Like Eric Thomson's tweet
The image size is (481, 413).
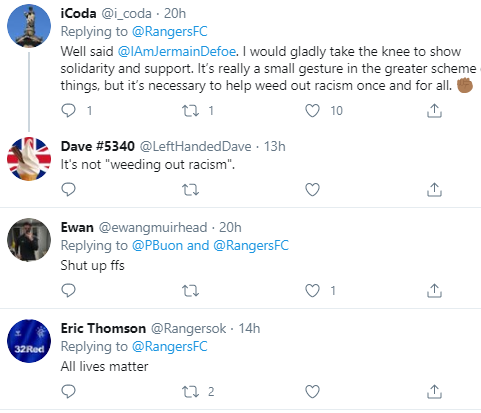tap(312, 392)
